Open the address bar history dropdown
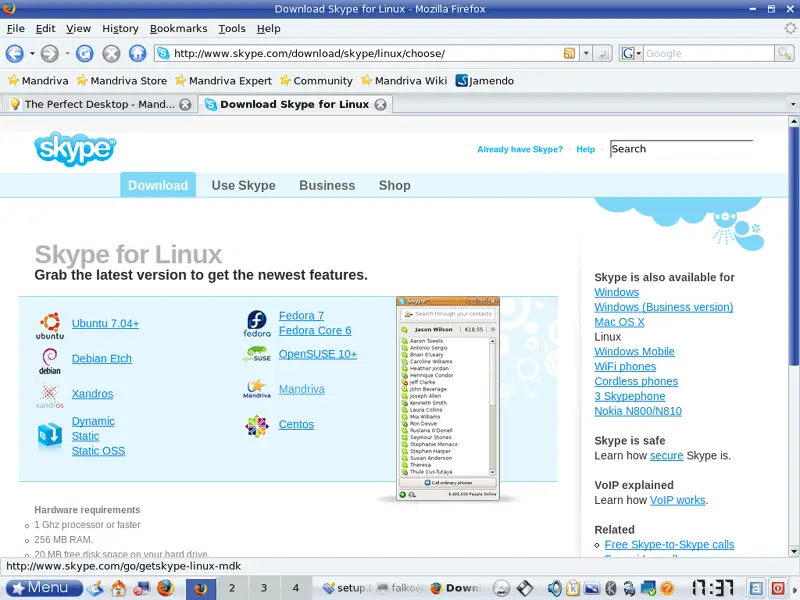Image resolution: width=800 pixels, height=600 pixels. tap(586, 53)
